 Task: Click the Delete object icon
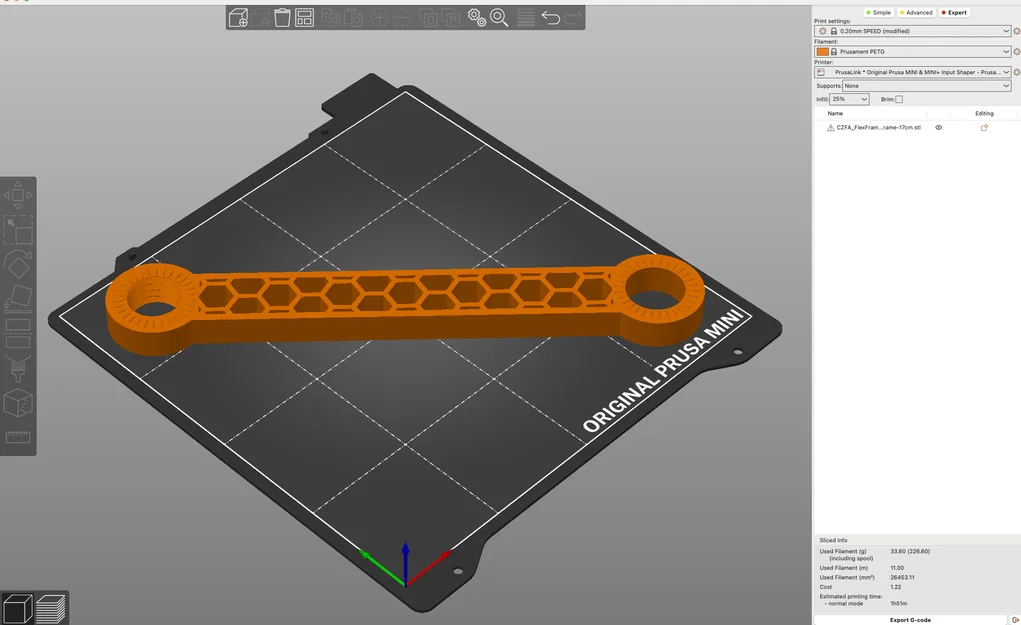(x=260, y=18)
